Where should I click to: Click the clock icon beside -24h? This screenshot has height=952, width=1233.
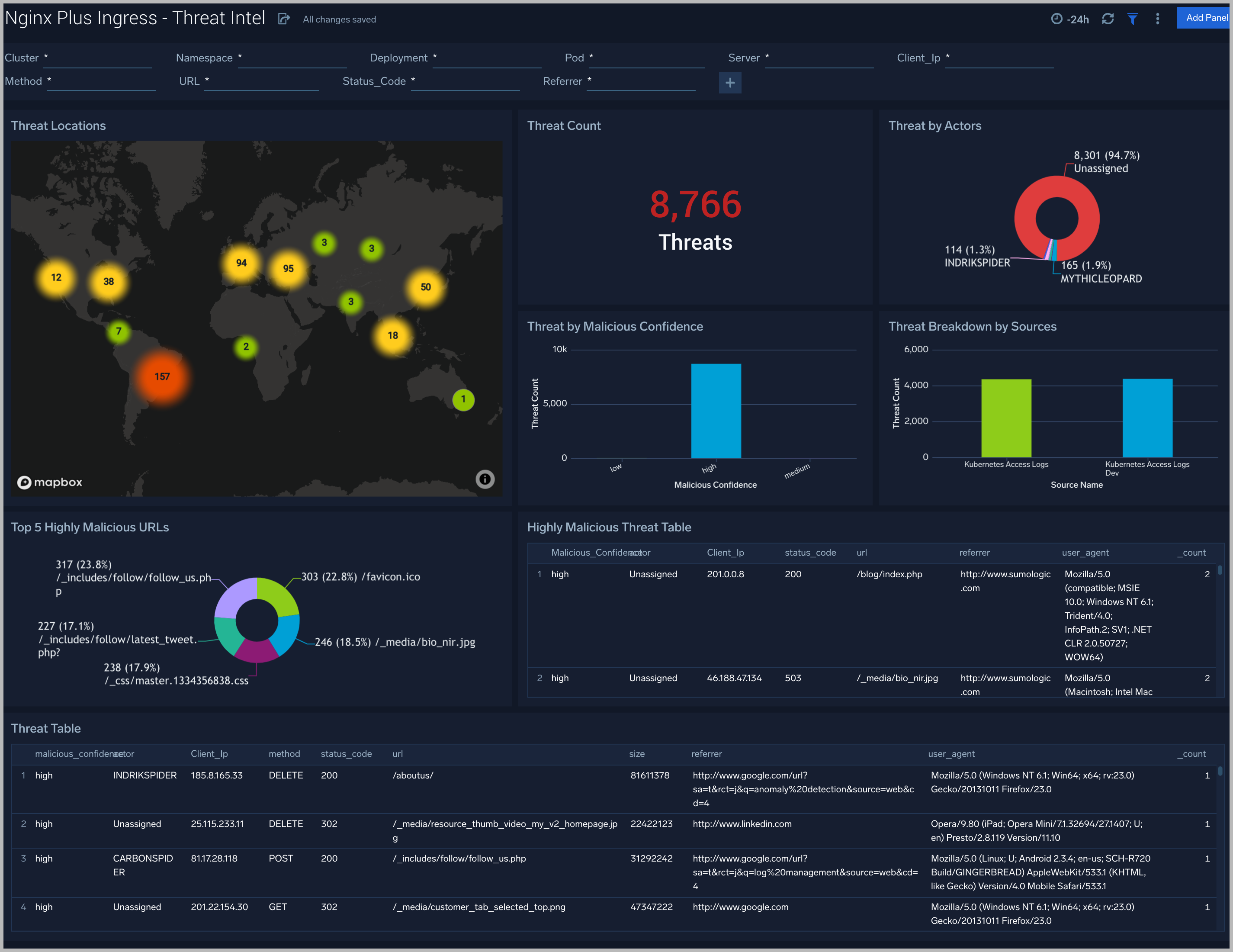tap(1057, 19)
